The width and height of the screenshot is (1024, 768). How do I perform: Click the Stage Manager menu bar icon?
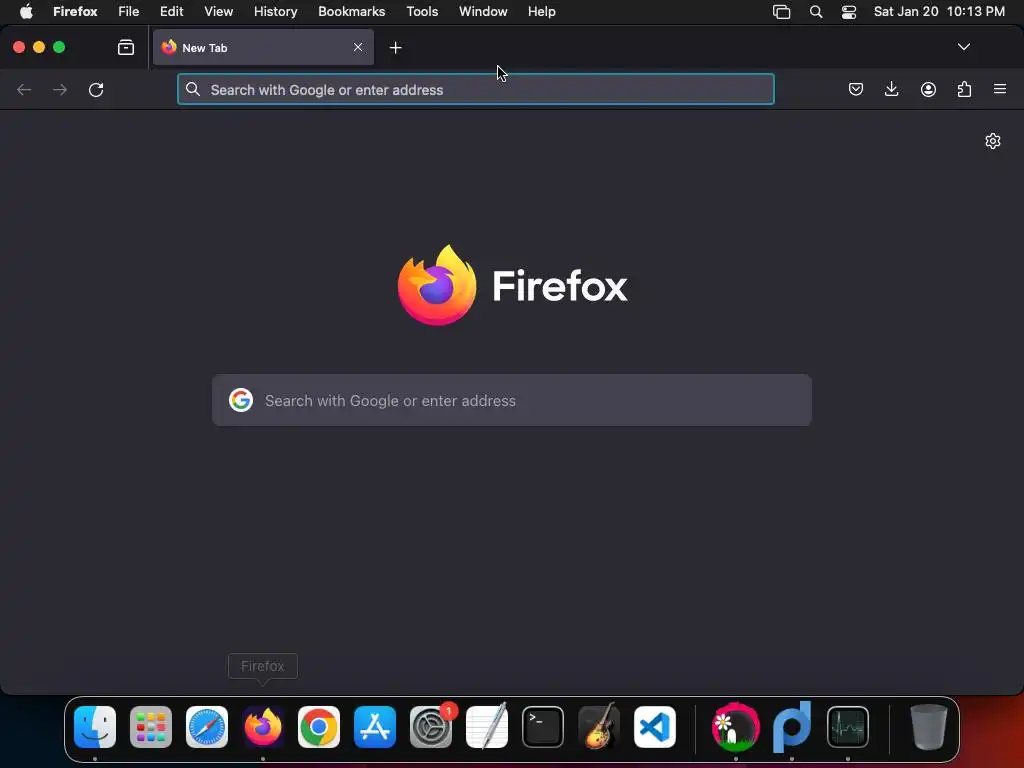click(x=781, y=11)
